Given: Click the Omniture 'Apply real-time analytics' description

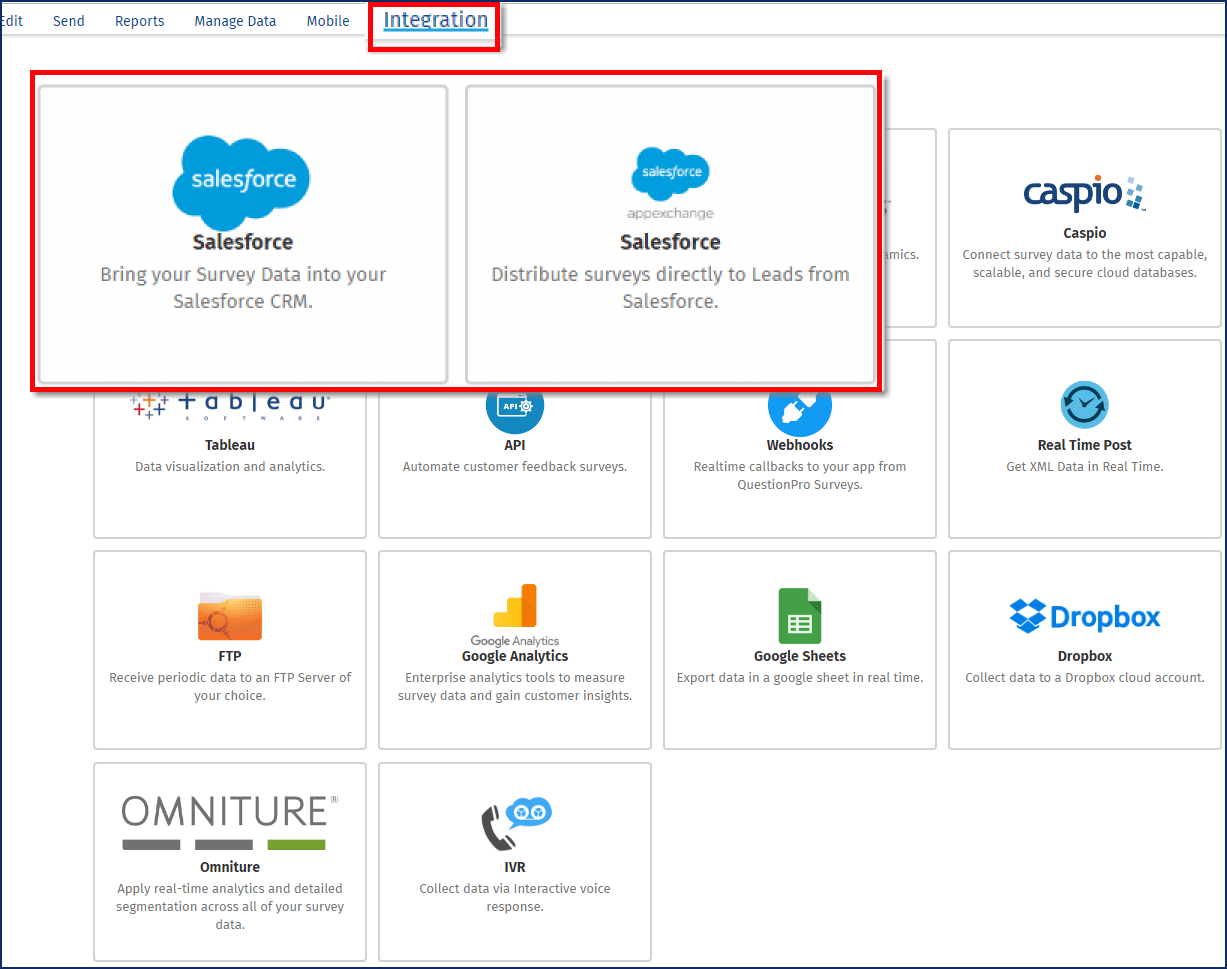Looking at the screenshot, I should click(x=230, y=907).
